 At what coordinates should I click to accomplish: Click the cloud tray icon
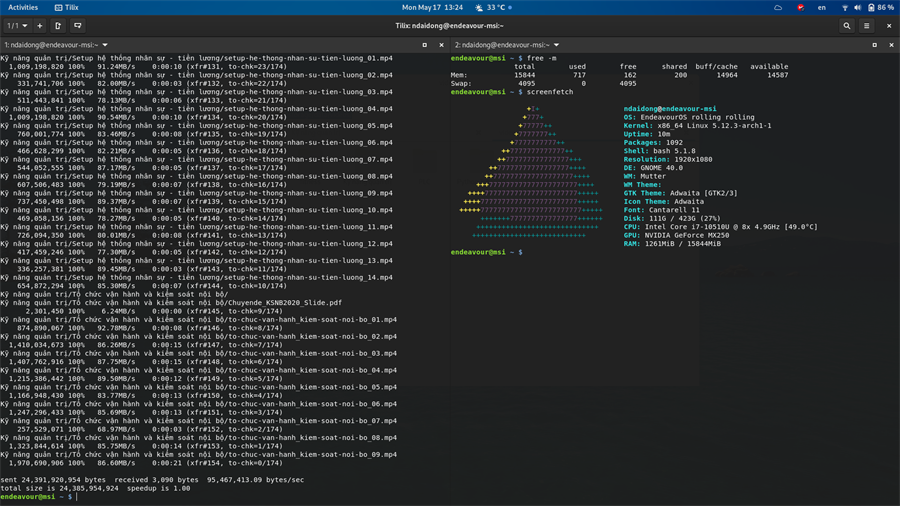(x=778, y=7)
